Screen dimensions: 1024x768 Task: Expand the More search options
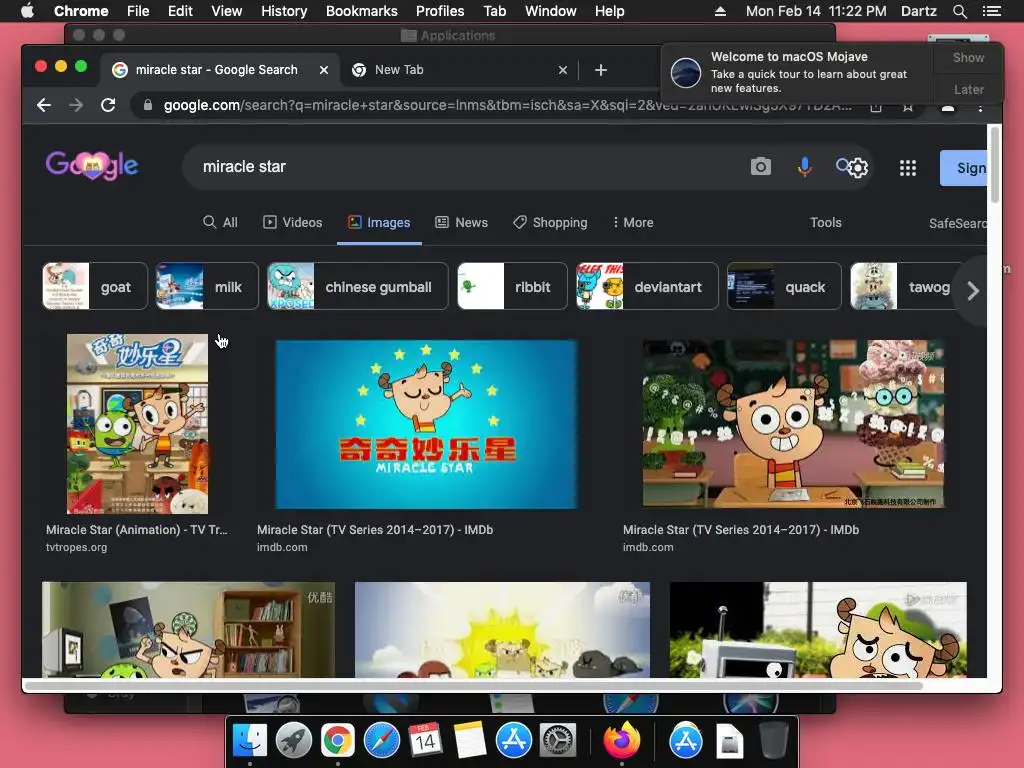[x=633, y=222]
